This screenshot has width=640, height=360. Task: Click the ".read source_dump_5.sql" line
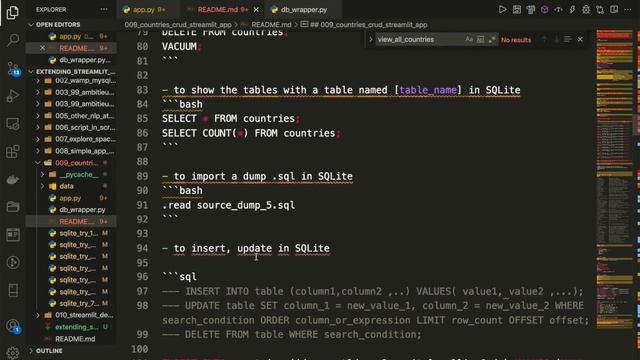[228, 205]
